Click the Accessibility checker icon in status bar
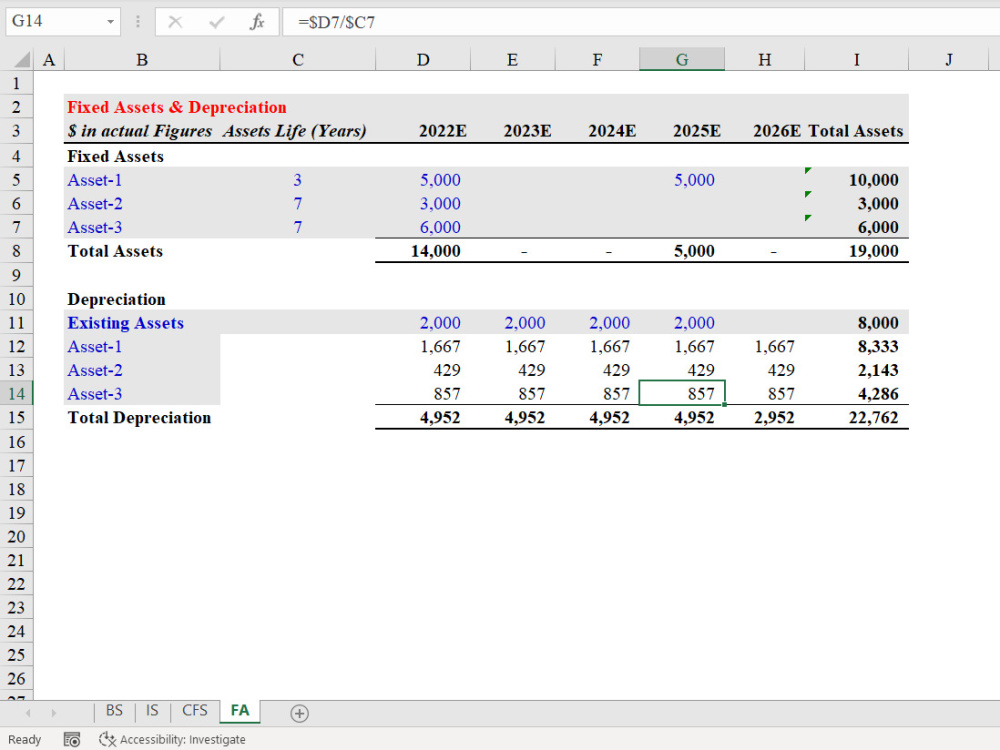This screenshot has width=1000, height=750. click(x=104, y=739)
